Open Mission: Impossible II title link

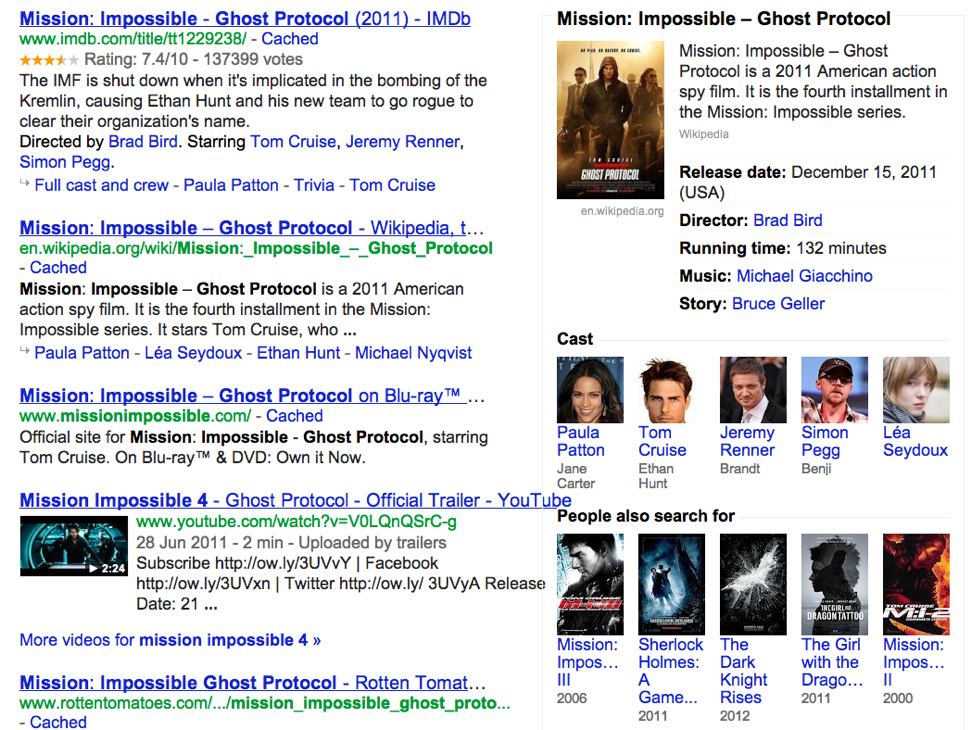pos(914,662)
